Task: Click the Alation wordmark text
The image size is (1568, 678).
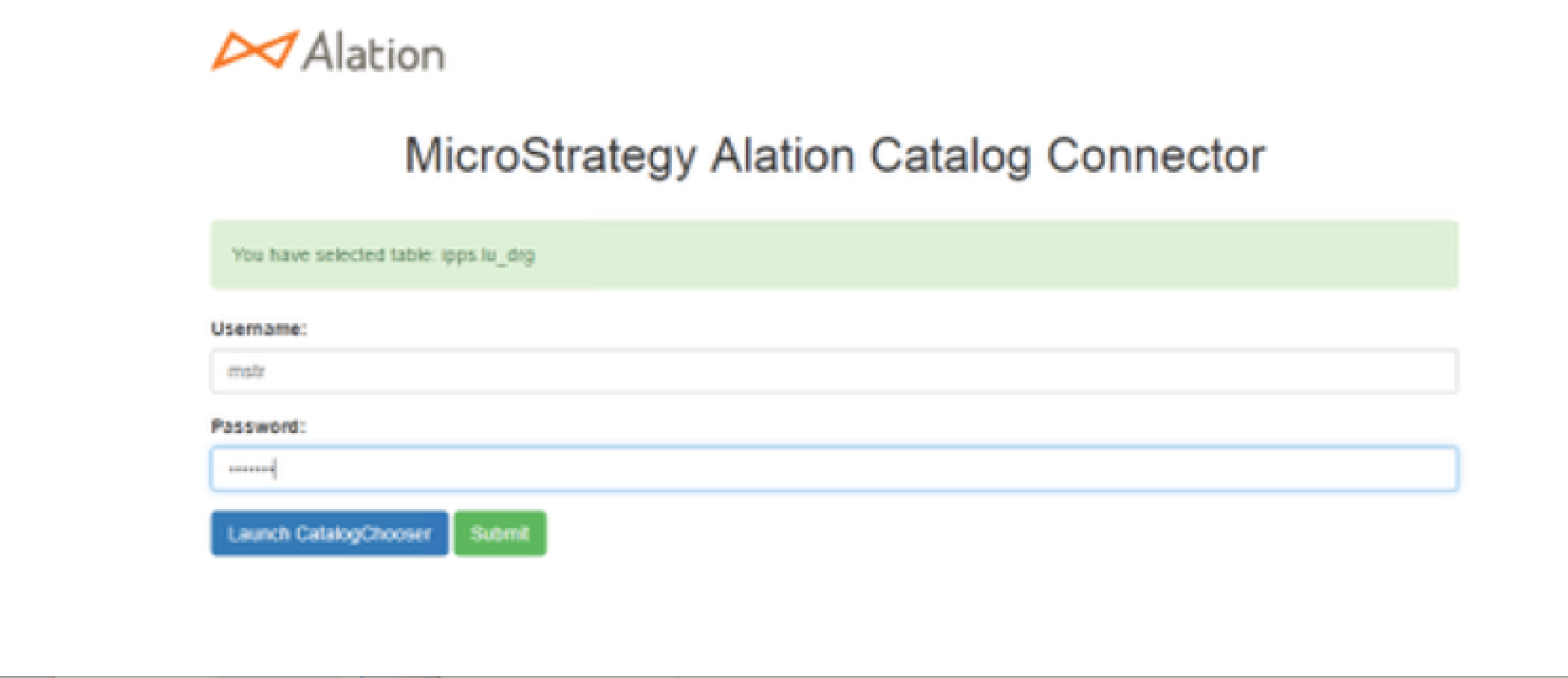Action: (373, 53)
